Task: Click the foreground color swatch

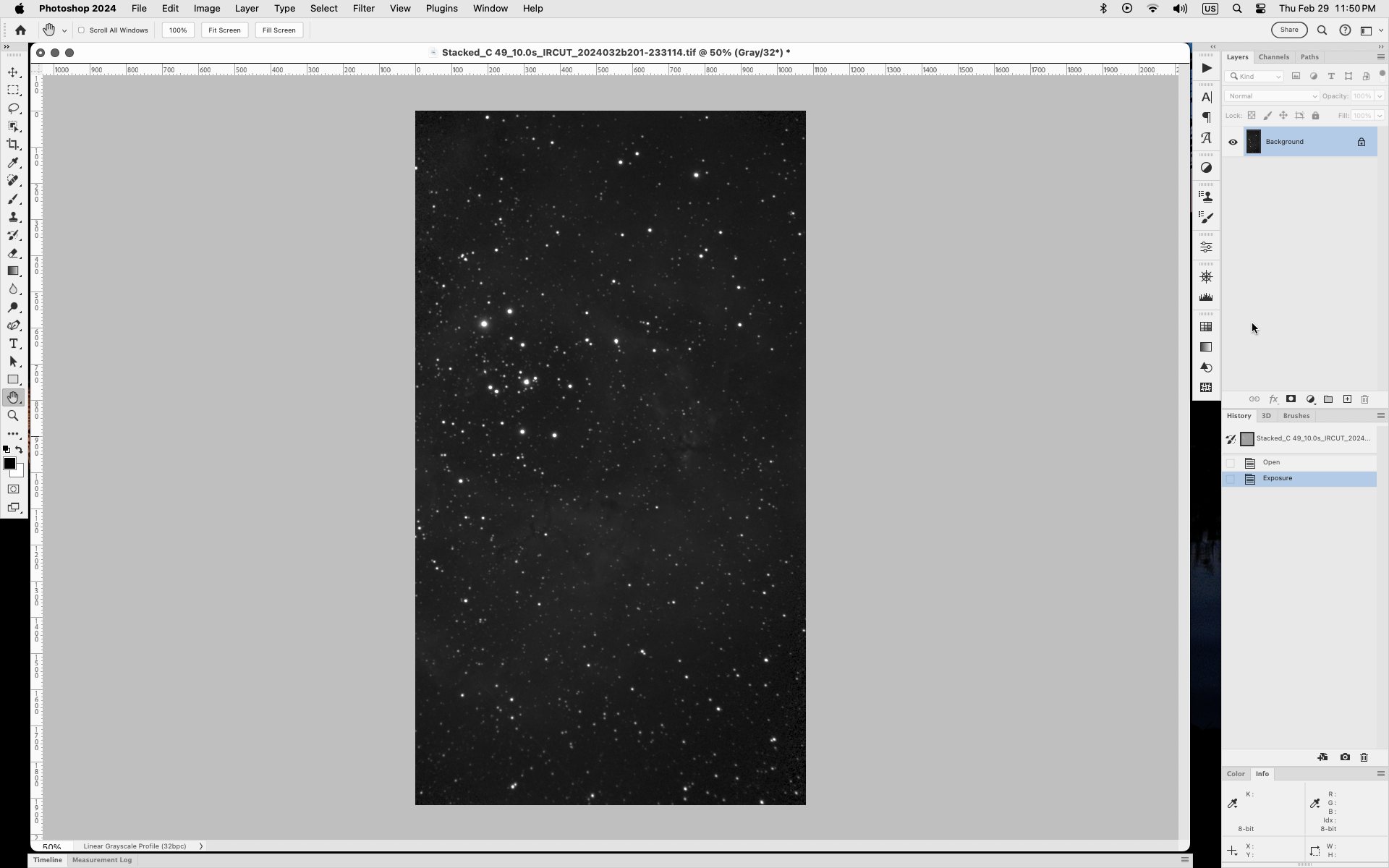Action: pyautogui.click(x=9, y=464)
